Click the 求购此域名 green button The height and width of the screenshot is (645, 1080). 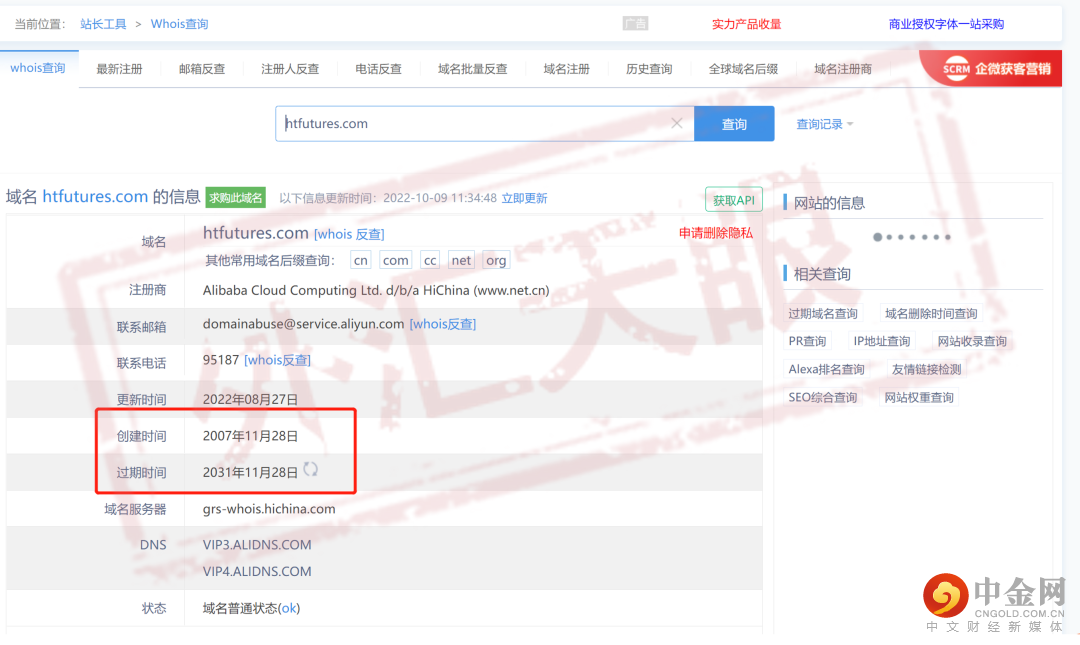click(x=236, y=198)
